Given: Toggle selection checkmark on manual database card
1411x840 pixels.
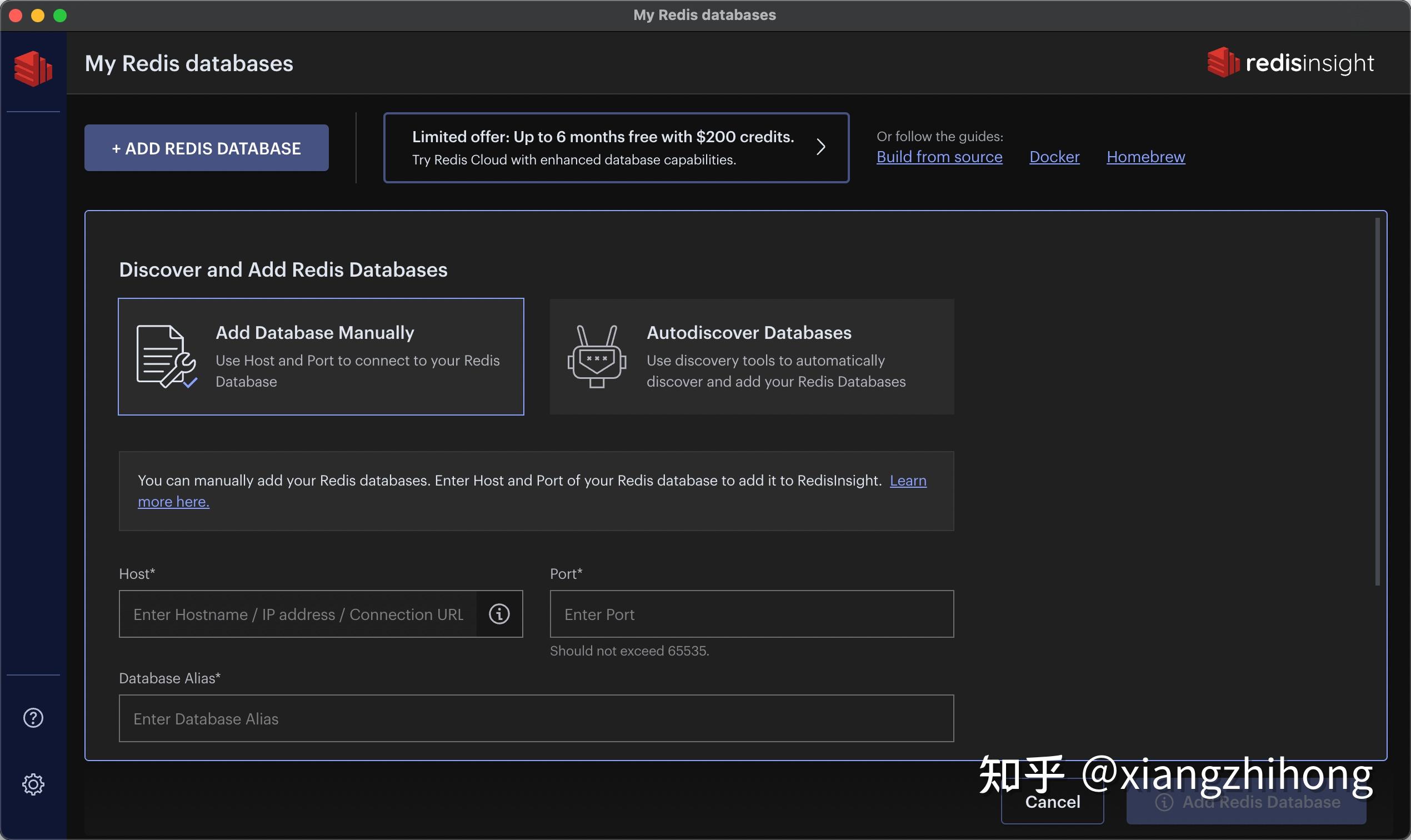Looking at the screenshot, I should [x=189, y=383].
